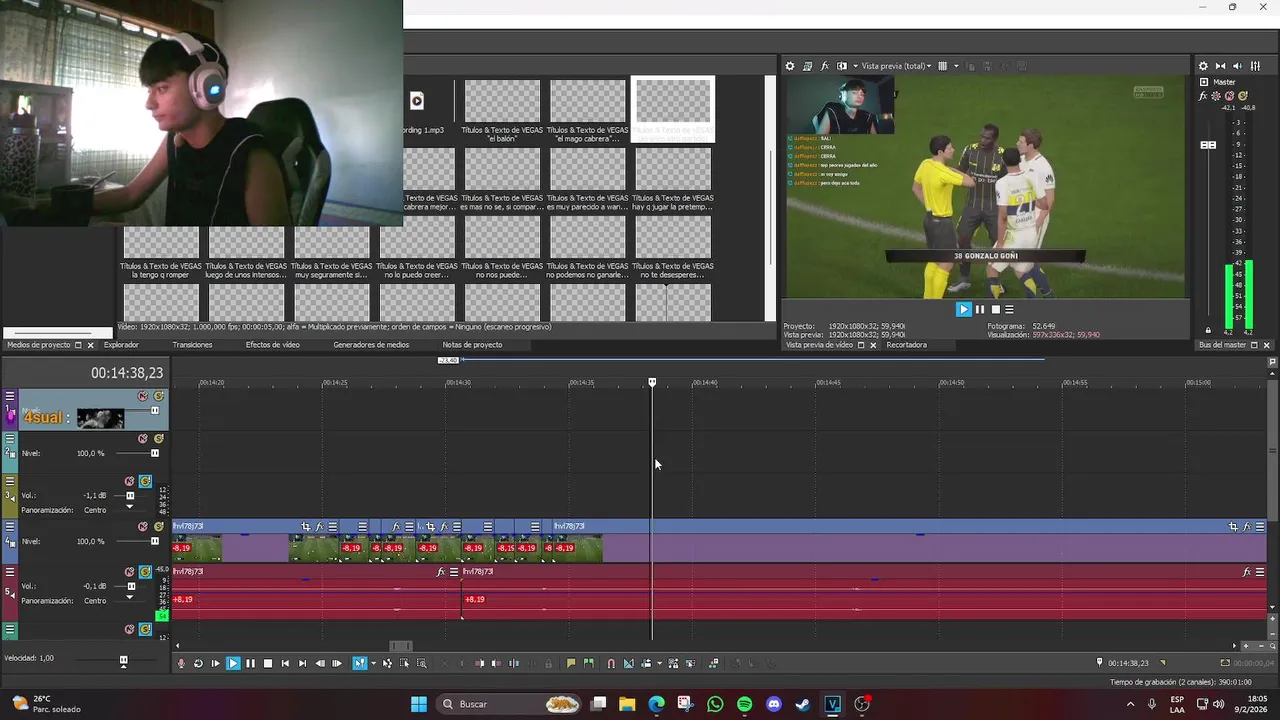Click play from start button in transport
Screen dimensions: 1280x720
click(215, 663)
